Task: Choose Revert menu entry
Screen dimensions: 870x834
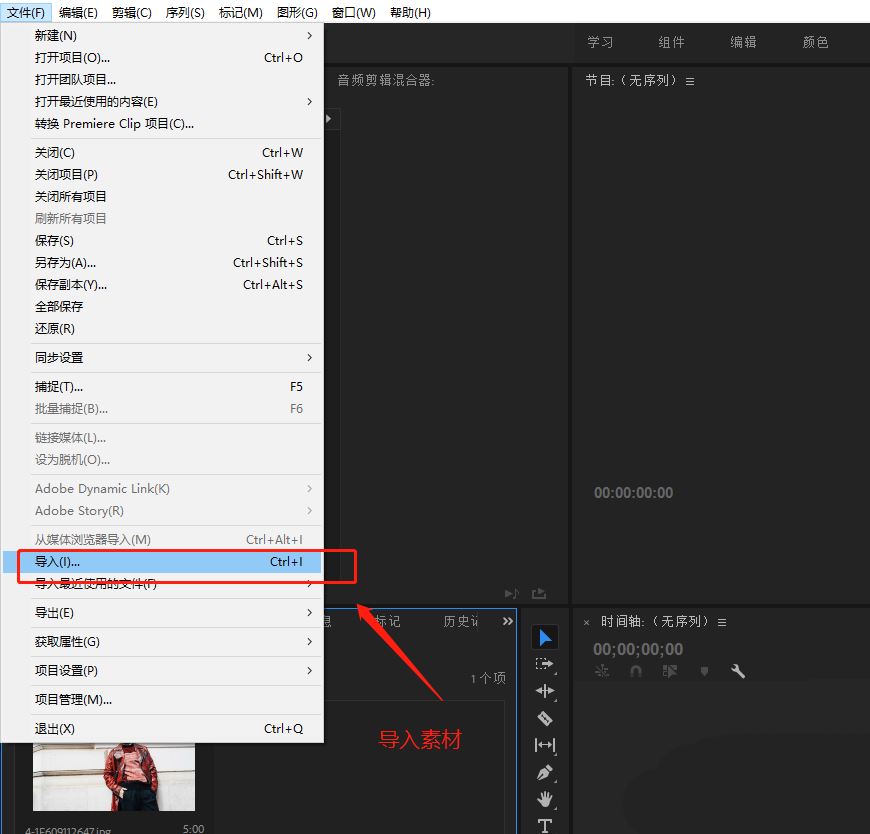Action: [x=162, y=328]
